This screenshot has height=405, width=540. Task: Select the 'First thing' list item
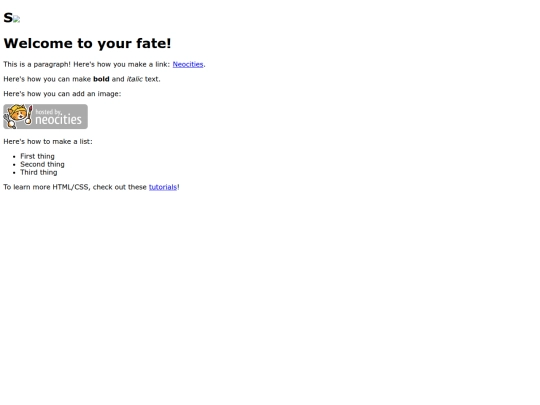[x=37, y=156]
